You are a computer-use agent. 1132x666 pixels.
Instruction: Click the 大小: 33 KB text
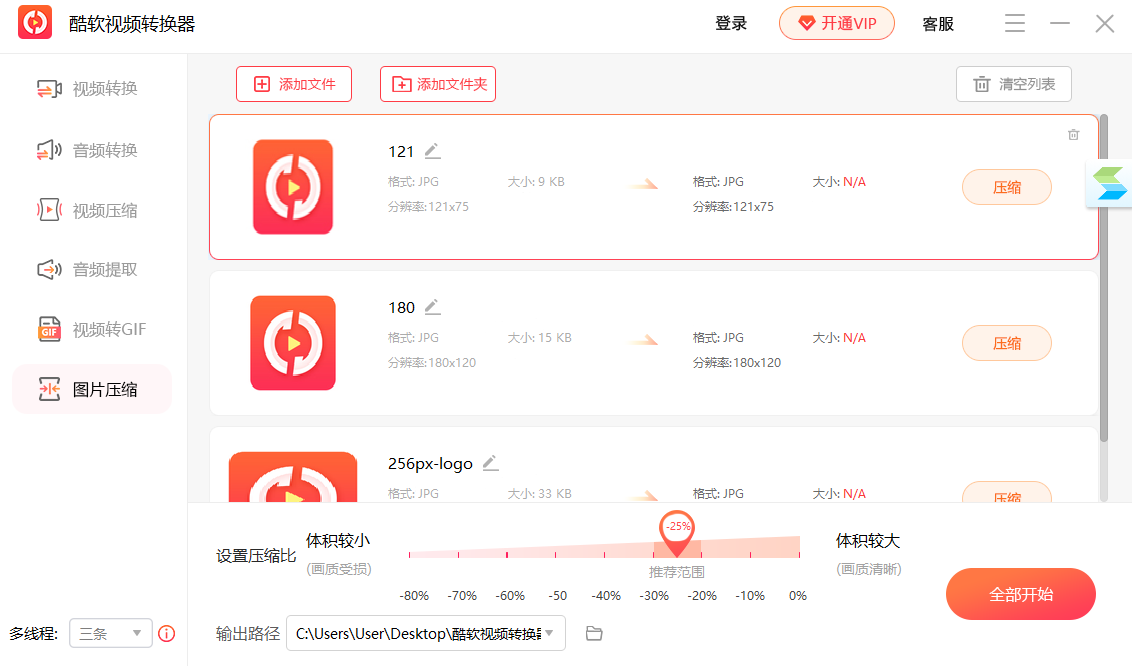(x=539, y=494)
